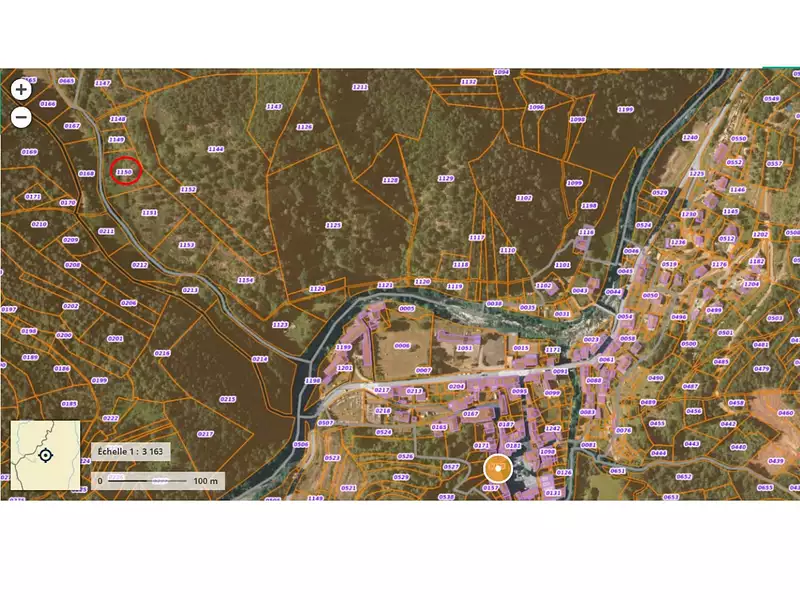This screenshot has height=600, width=800.
Task: Click the 100 m scale bar
Action: (158, 480)
